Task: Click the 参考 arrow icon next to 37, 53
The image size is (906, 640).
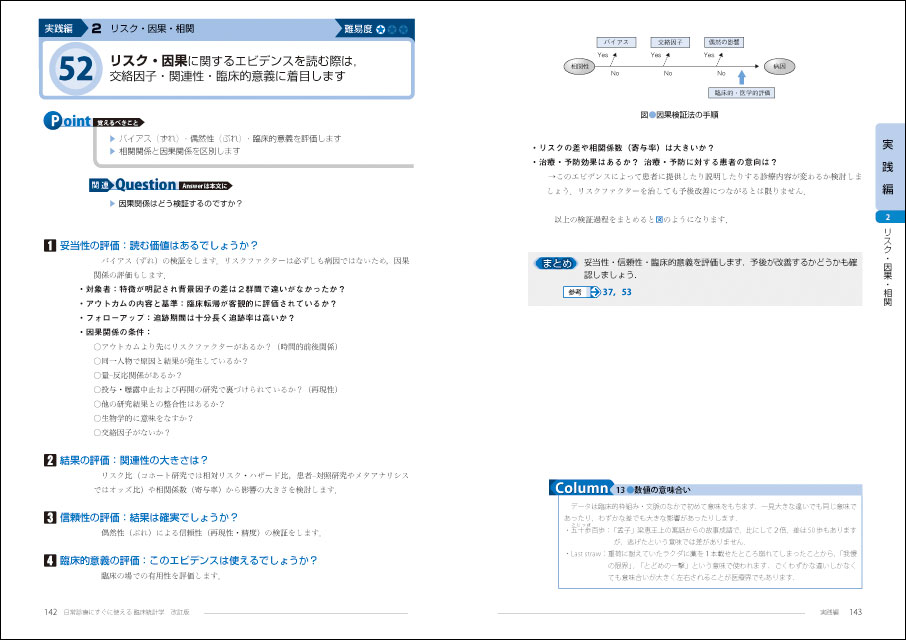Action: [x=594, y=292]
